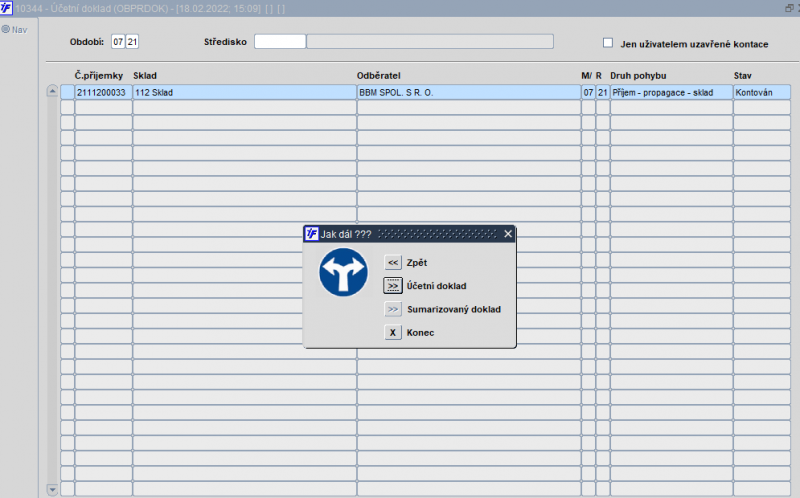Click month cell 07 in the first row
This screenshot has width=800, height=498.
pyautogui.click(x=588, y=92)
